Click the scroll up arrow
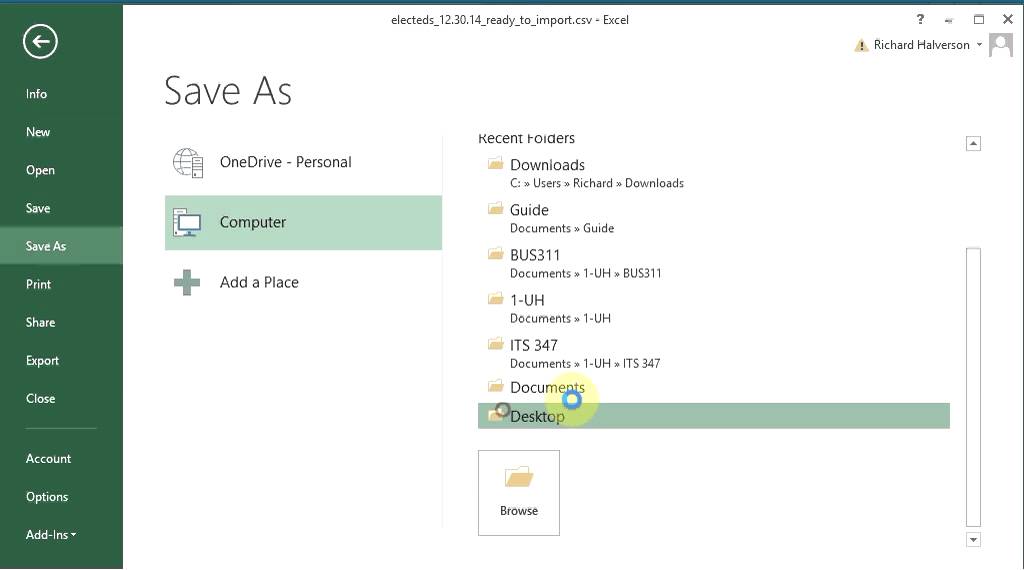The image size is (1024, 570). point(973,144)
